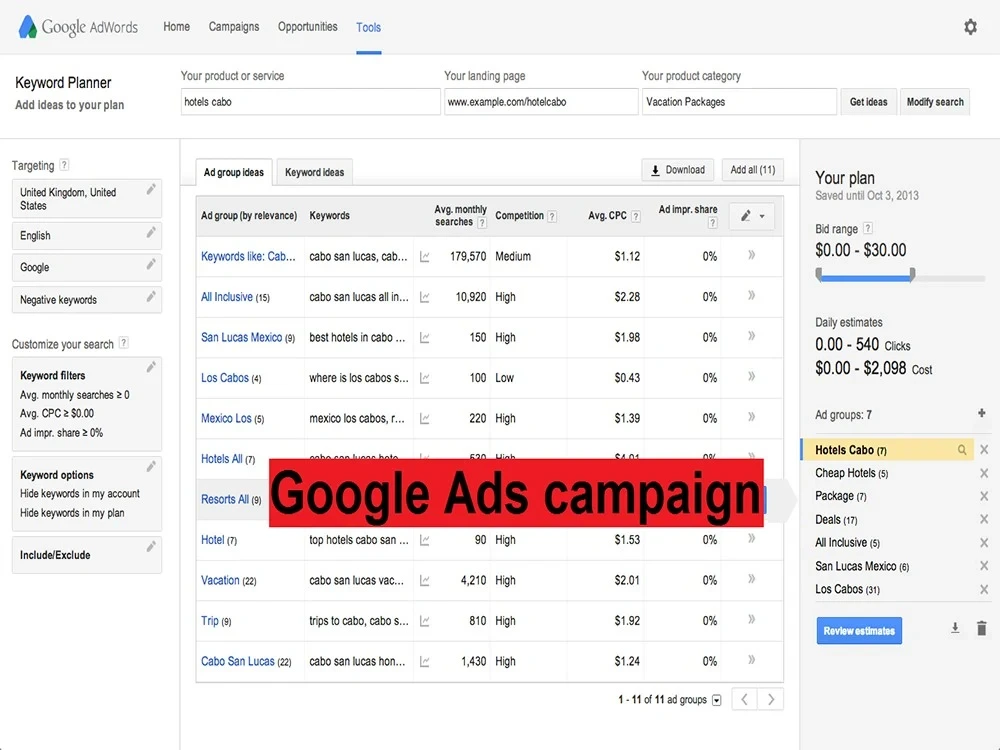Show trend chart for Keywords like: Cab row
This screenshot has width=1000, height=750.
pos(425,256)
